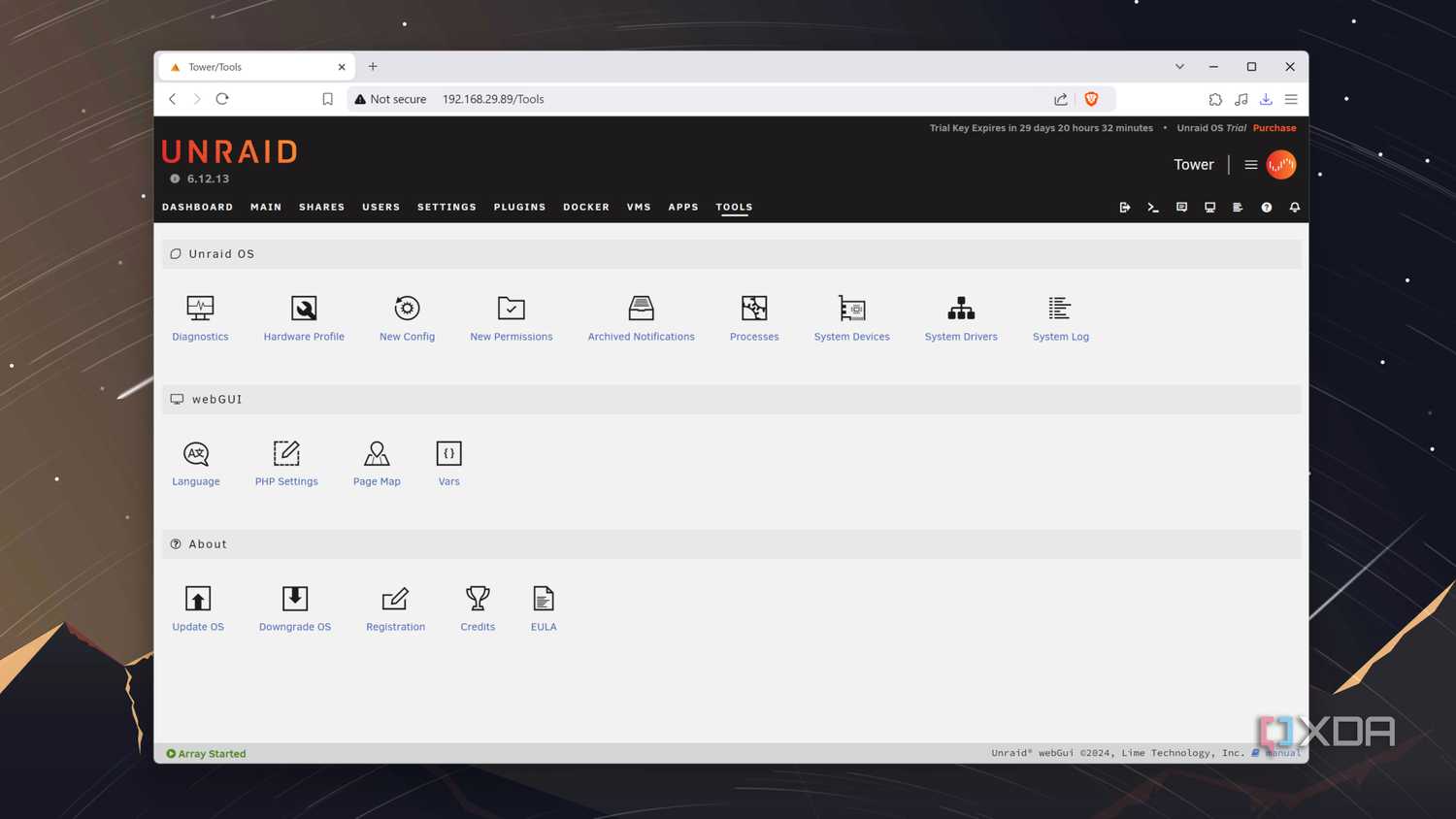Image resolution: width=1456 pixels, height=819 pixels.
Task: Switch to the Shares tab
Action: (321, 207)
